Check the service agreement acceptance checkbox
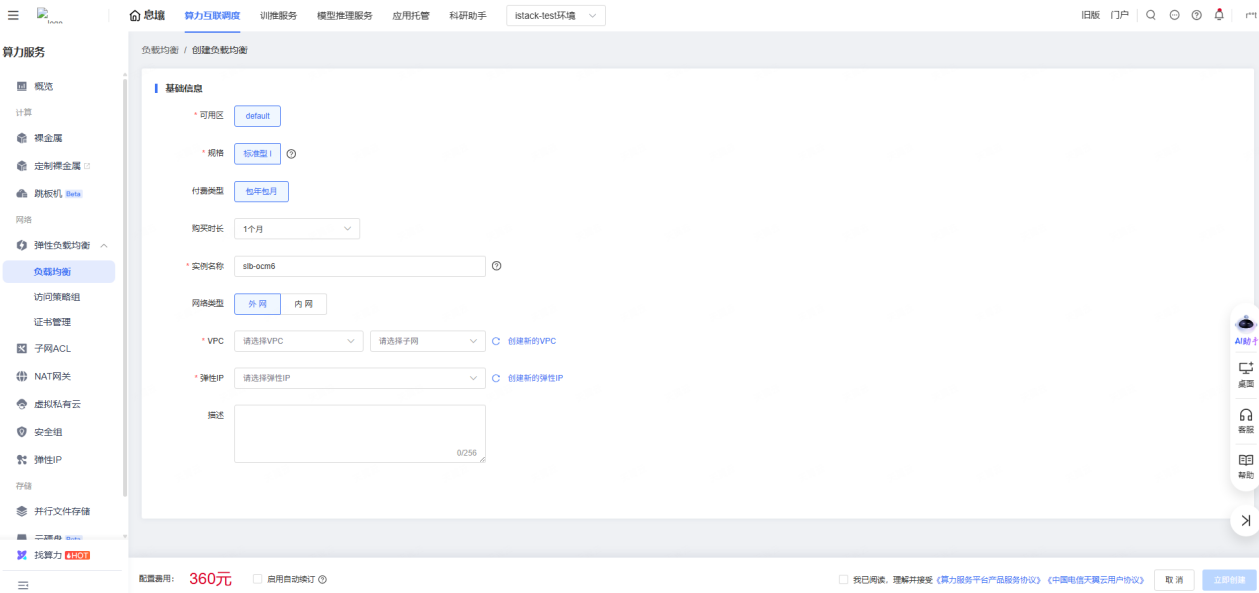Image resolution: width=1259 pixels, height=593 pixels. pyautogui.click(x=843, y=579)
